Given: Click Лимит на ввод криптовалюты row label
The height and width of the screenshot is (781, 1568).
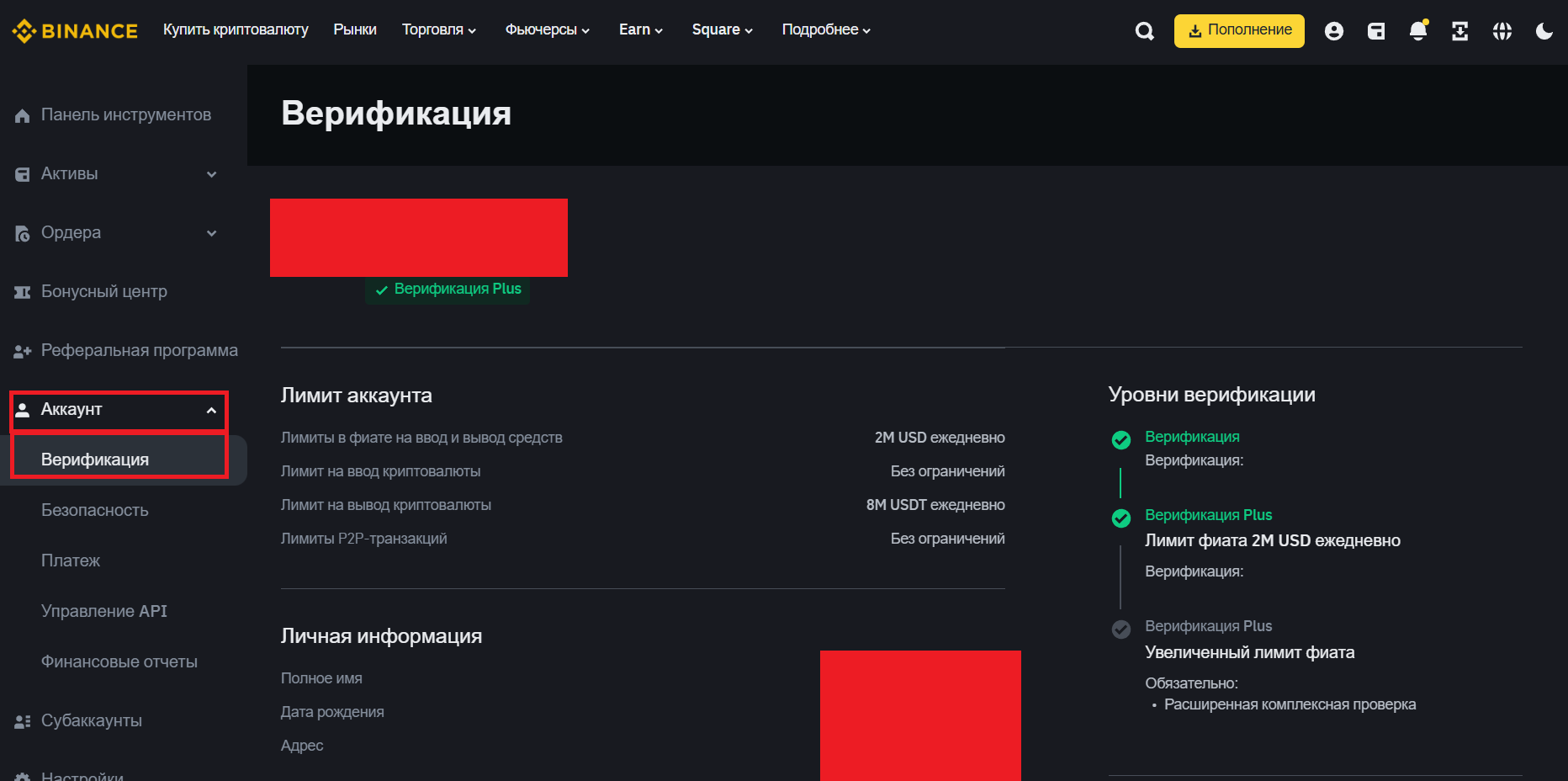Looking at the screenshot, I should pyautogui.click(x=380, y=471).
